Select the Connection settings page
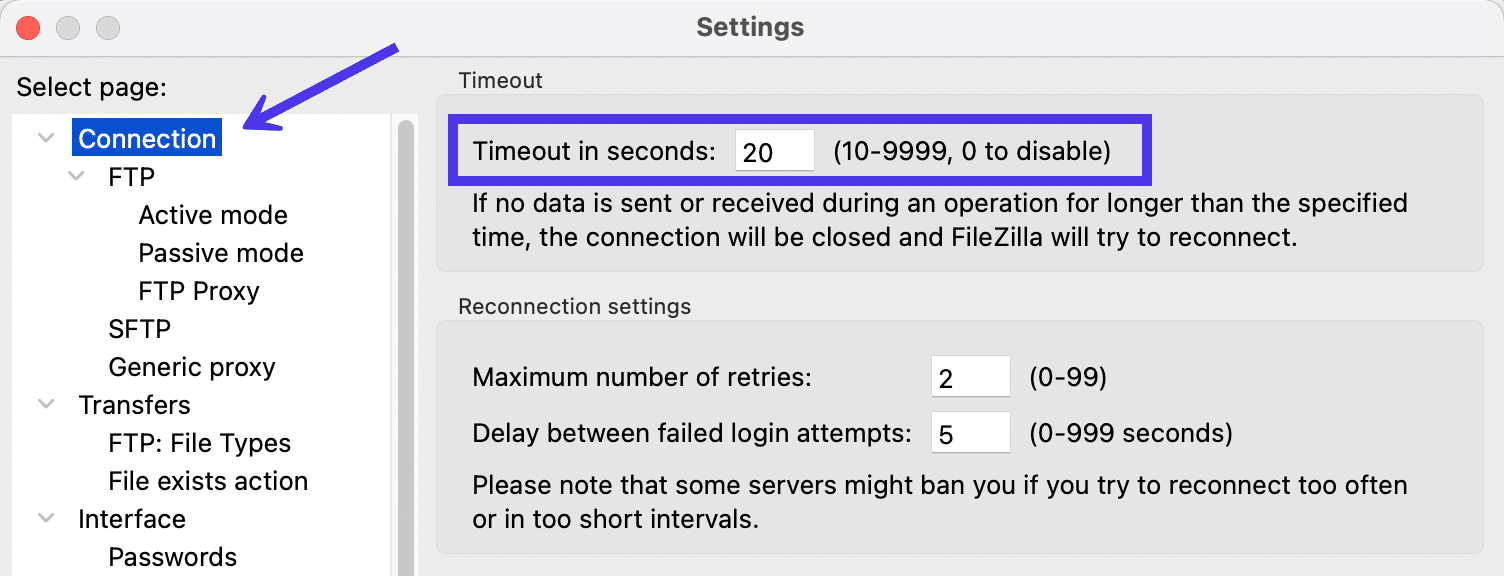 (x=146, y=138)
